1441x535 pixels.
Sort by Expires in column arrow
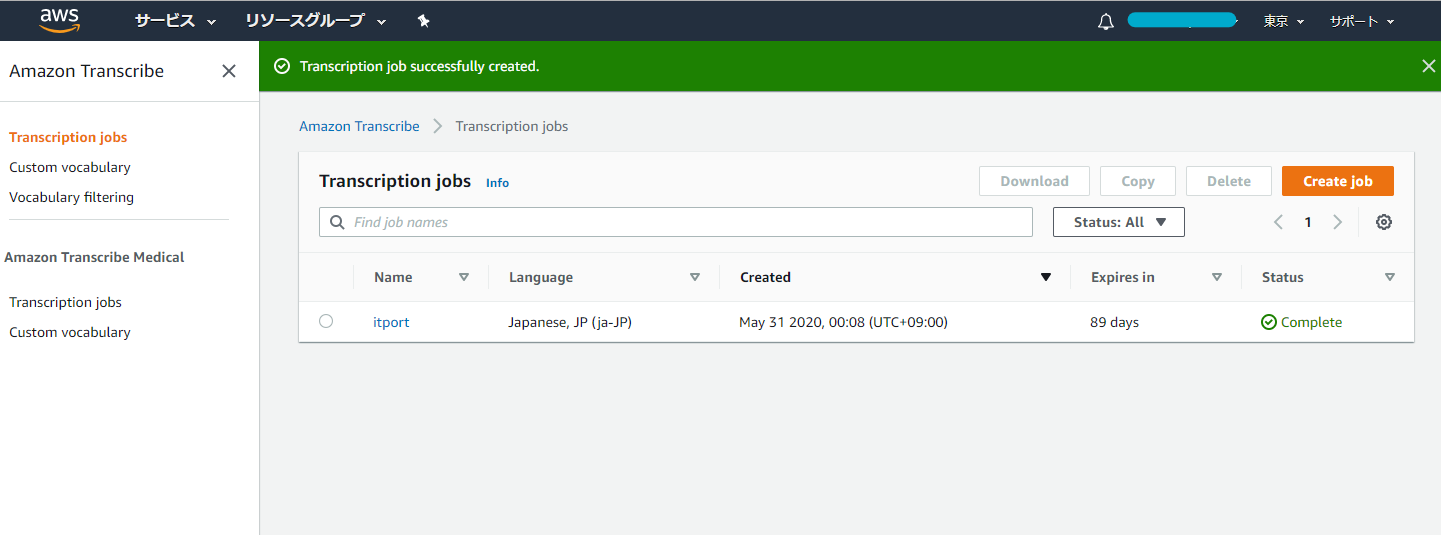click(1217, 277)
